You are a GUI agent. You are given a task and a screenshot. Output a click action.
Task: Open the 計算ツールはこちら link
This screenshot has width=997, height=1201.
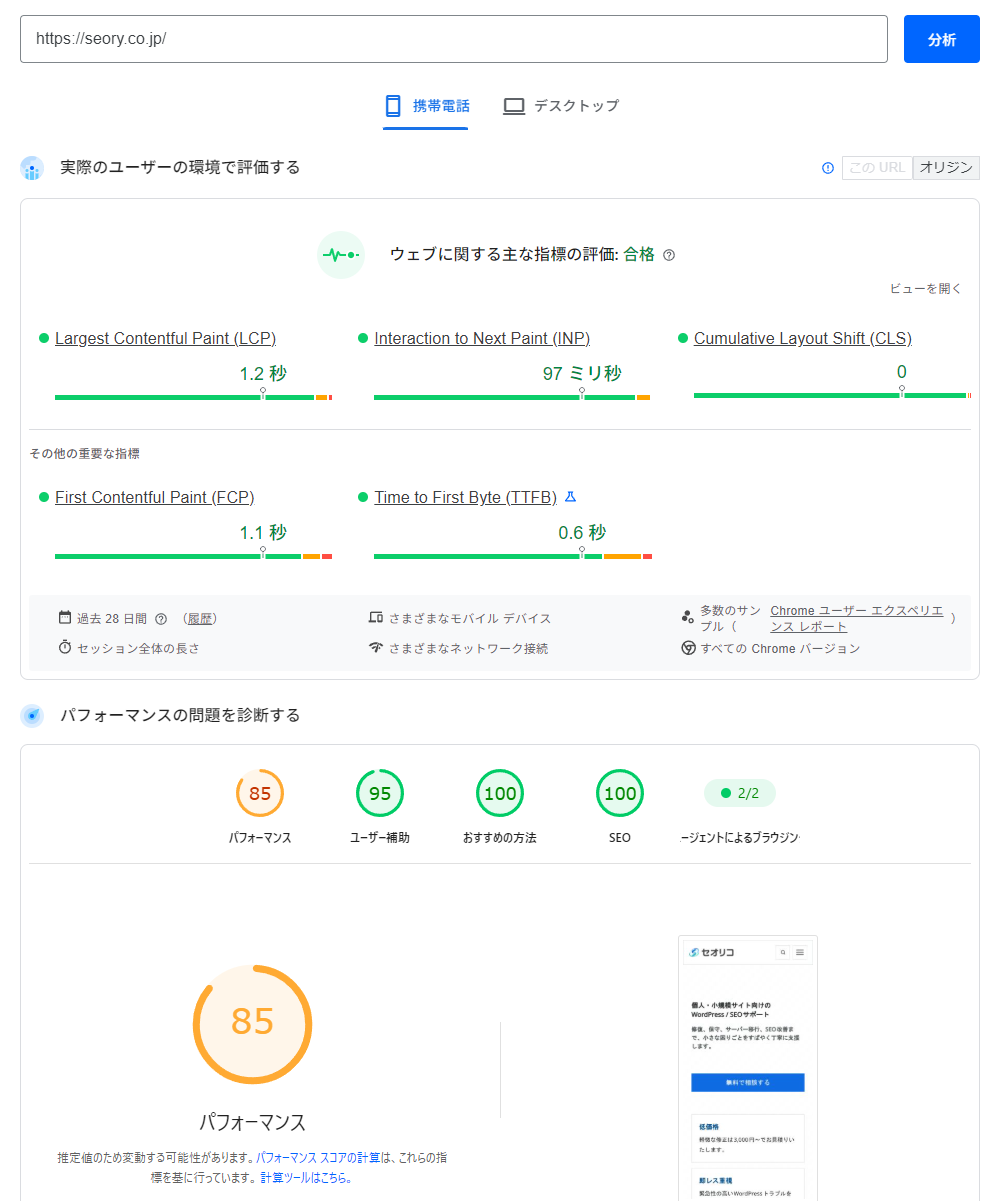(x=306, y=1178)
